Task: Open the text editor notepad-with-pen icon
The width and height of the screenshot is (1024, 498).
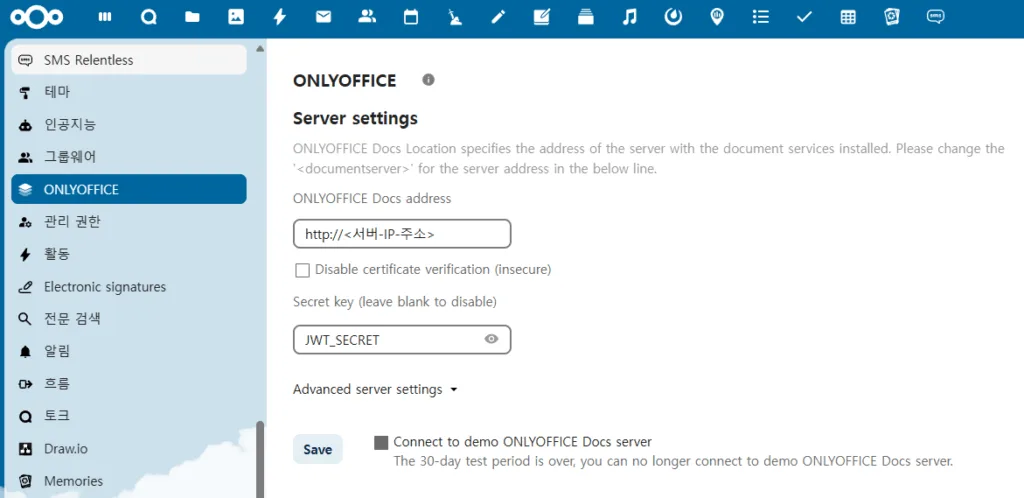Action: tap(542, 18)
